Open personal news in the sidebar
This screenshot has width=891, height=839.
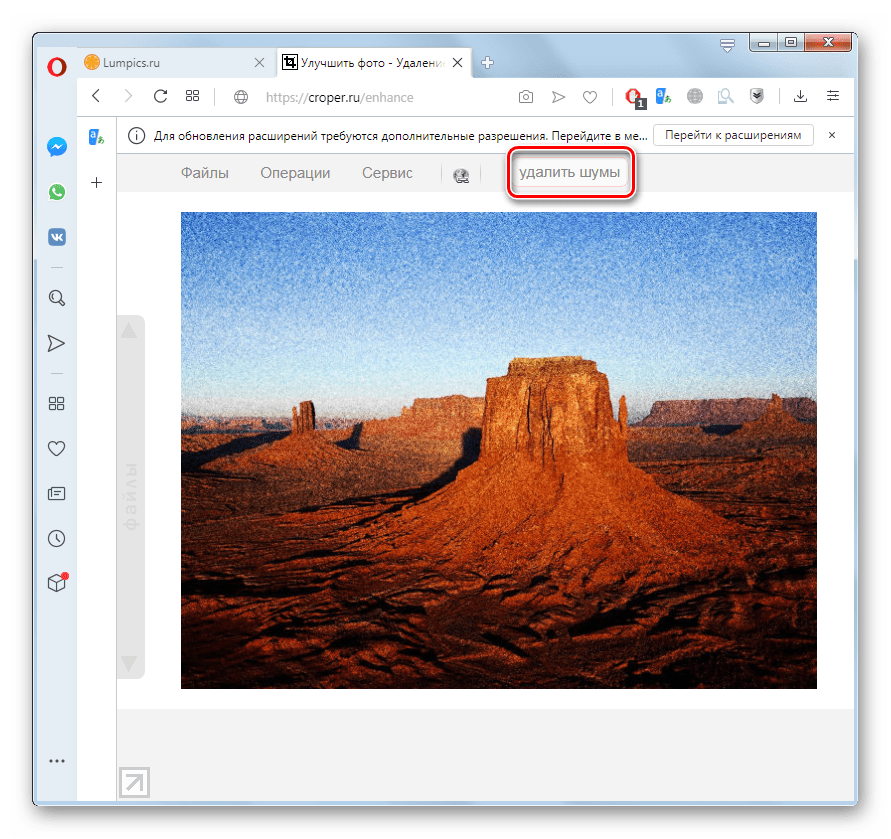pyautogui.click(x=56, y=493)
